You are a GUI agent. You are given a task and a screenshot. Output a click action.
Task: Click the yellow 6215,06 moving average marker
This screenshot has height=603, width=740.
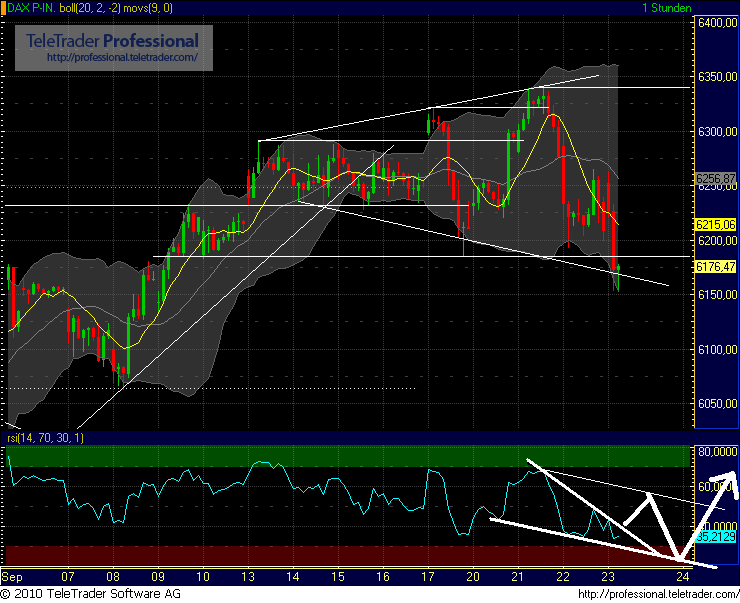coord(716,225)
